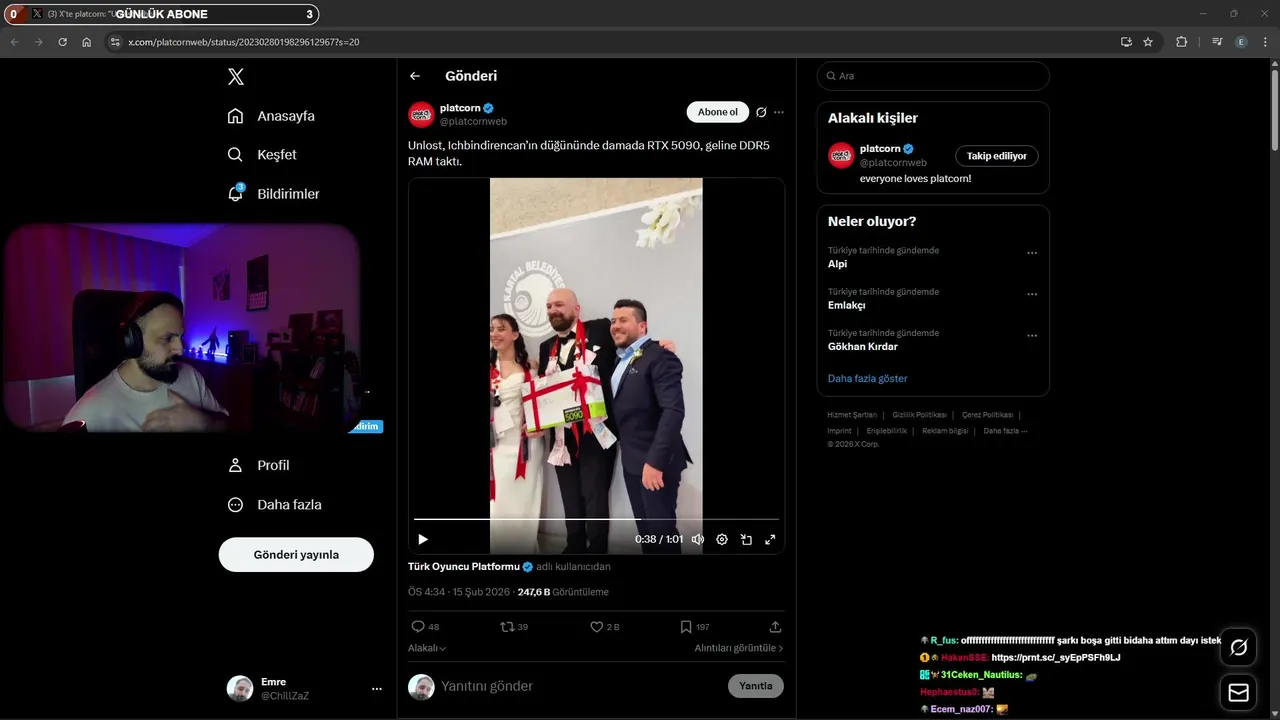Click the Abone ol button
This screenshot has width=1280, height=720.
coord(717,112)
